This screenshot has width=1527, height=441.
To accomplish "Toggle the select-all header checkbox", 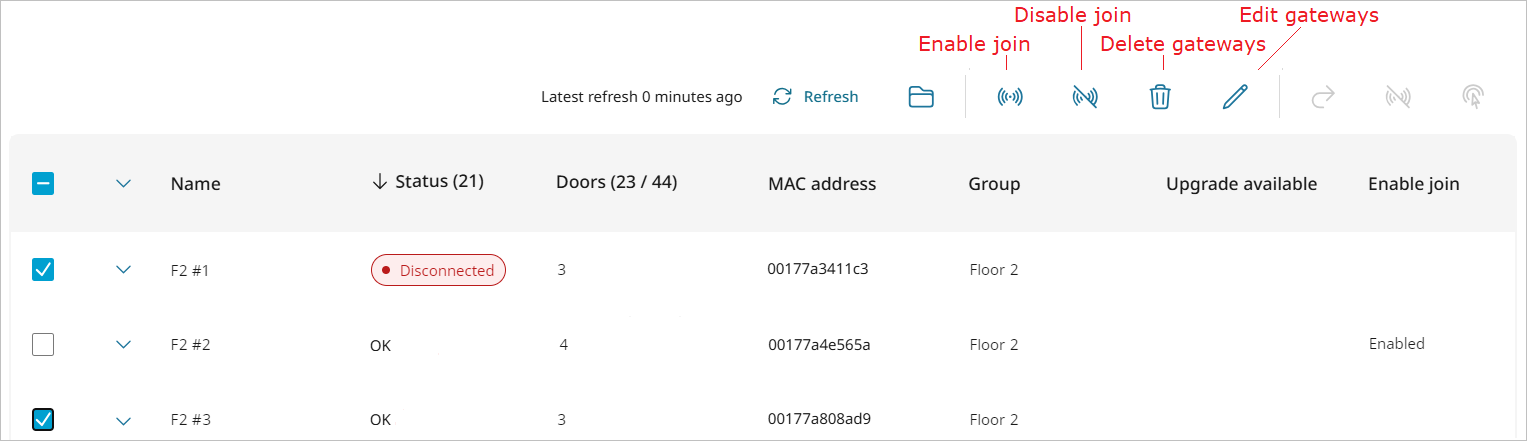I will [43, 184].
